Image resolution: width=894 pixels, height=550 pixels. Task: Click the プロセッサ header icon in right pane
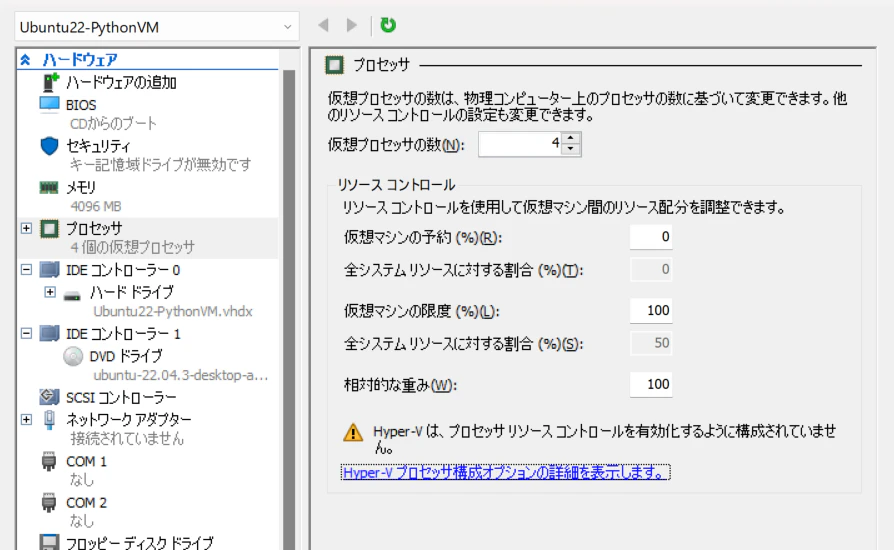(335, 65)
